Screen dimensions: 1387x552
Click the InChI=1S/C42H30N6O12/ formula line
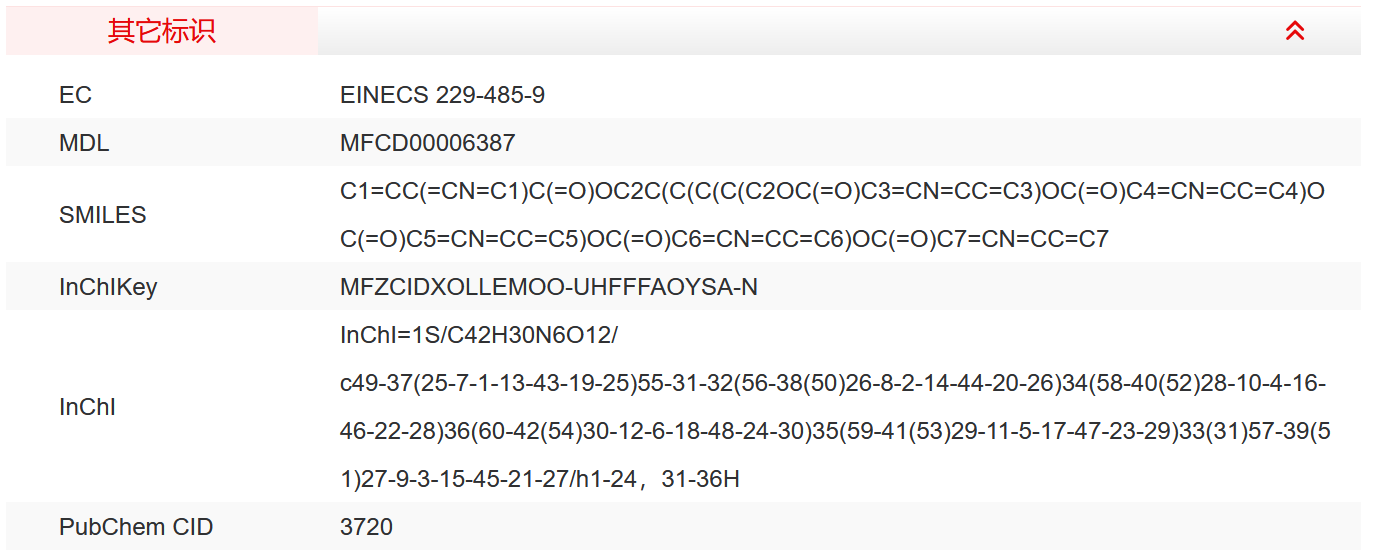click(x=479, y=335)
